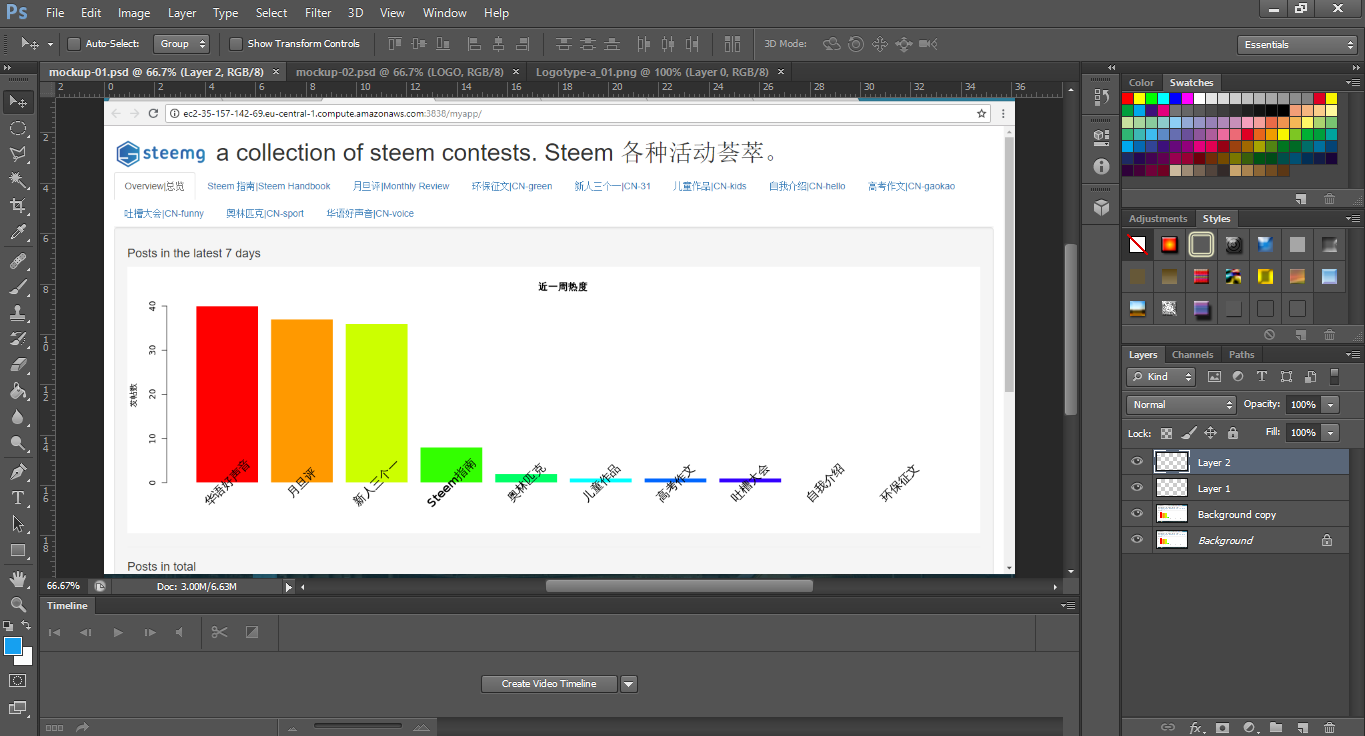Select the Rectangle shape tool
The image size is (1365, 736).
18,550
